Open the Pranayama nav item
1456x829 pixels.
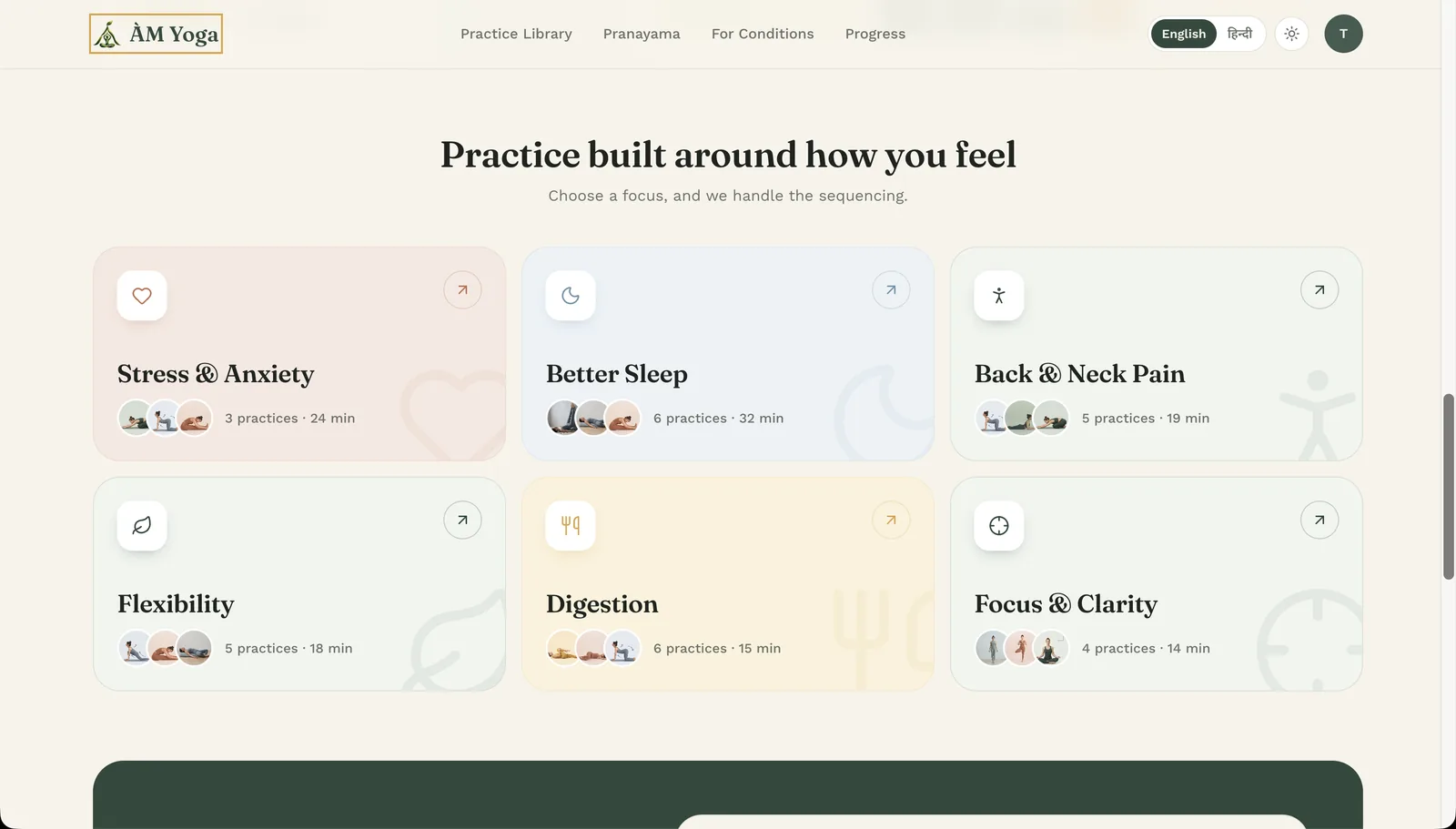click(x=642, y=34)
